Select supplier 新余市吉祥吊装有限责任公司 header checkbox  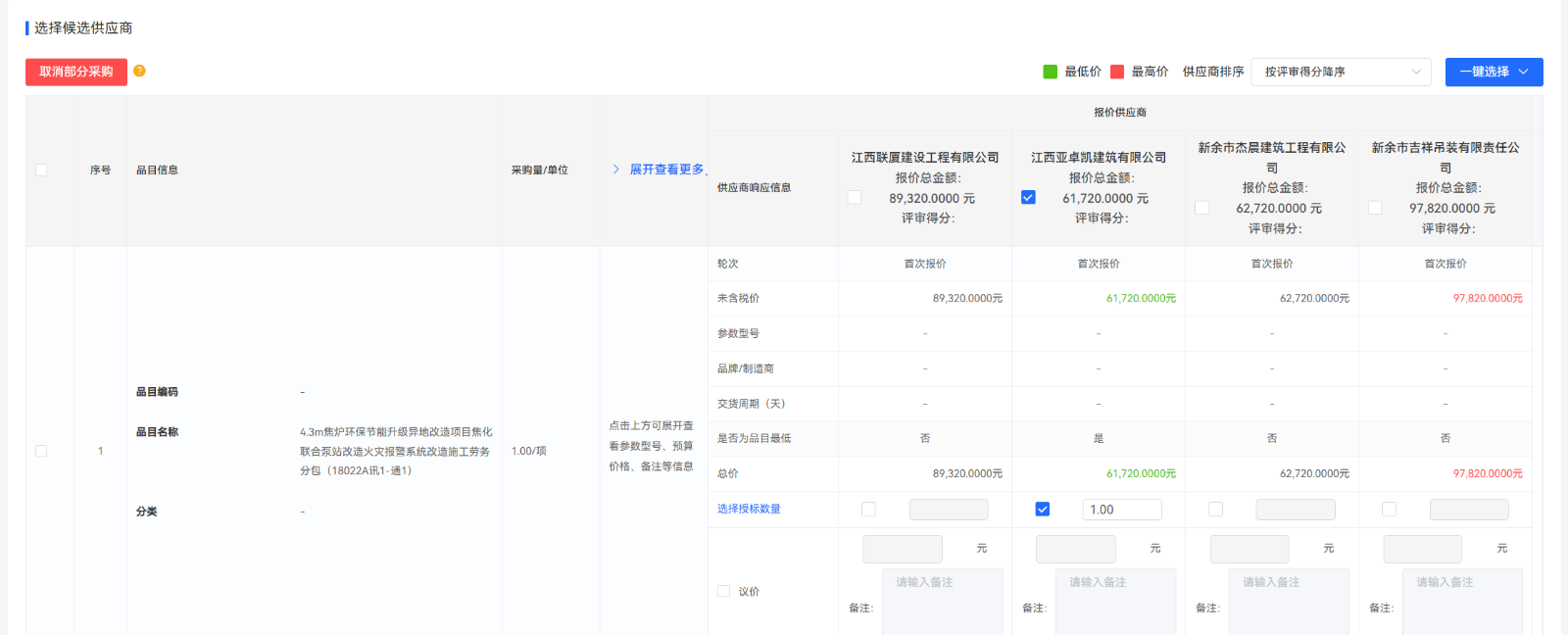click(x=1375, y=208)
